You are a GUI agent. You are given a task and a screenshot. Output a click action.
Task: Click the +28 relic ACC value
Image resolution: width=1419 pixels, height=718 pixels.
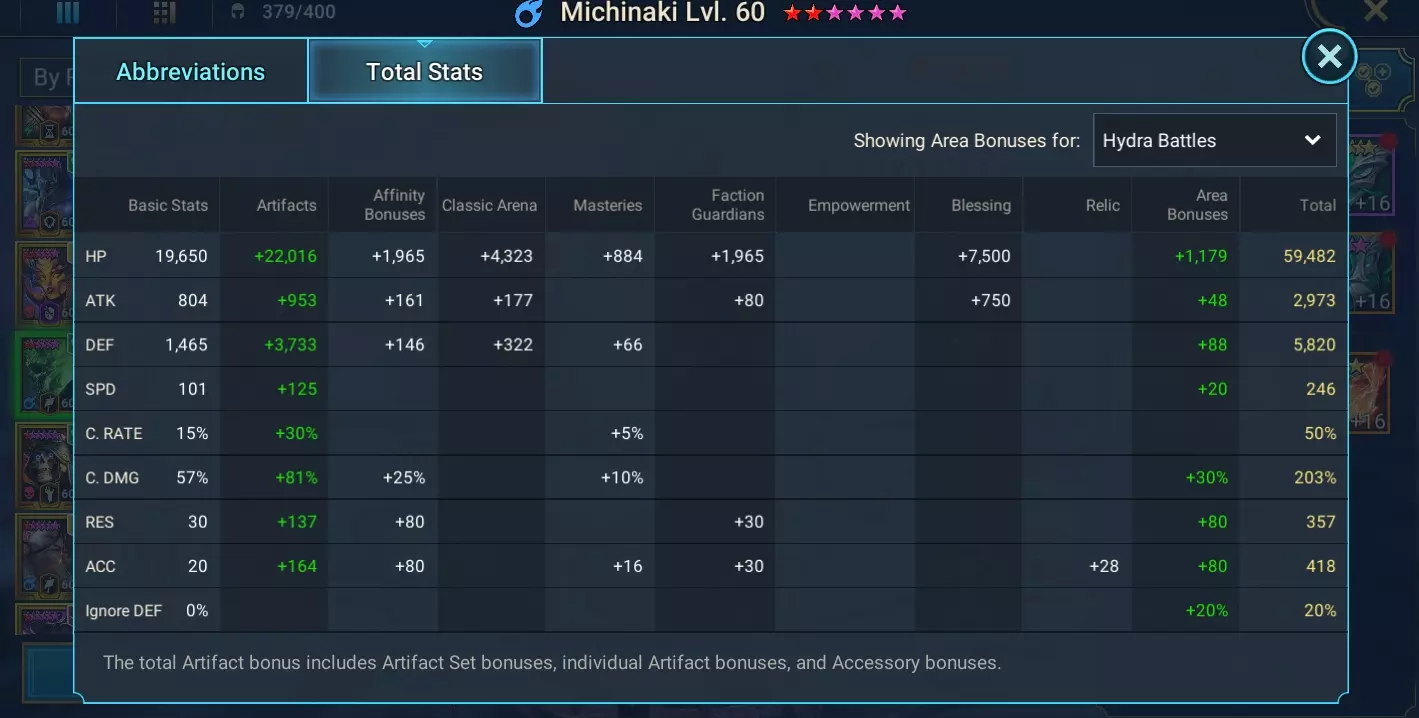pos(1104,566)
